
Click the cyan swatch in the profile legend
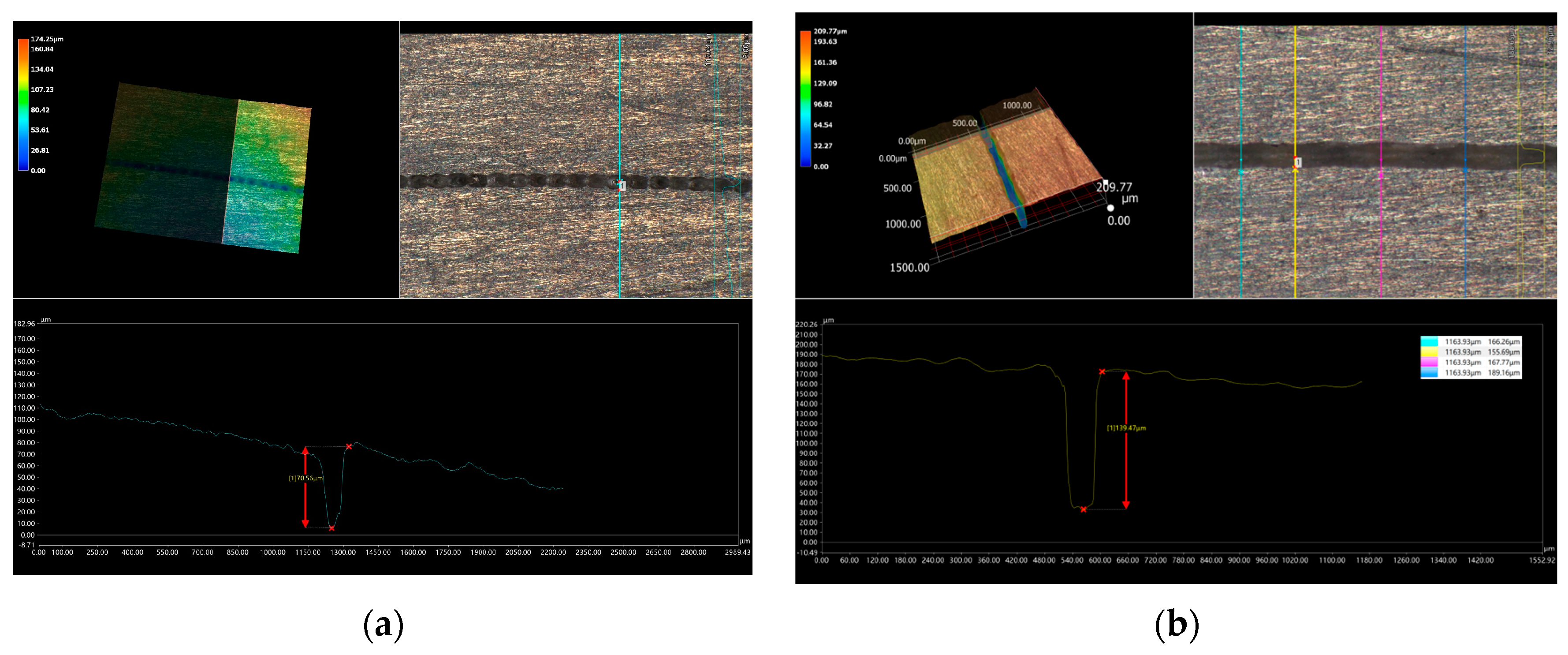click(1429, 342)
